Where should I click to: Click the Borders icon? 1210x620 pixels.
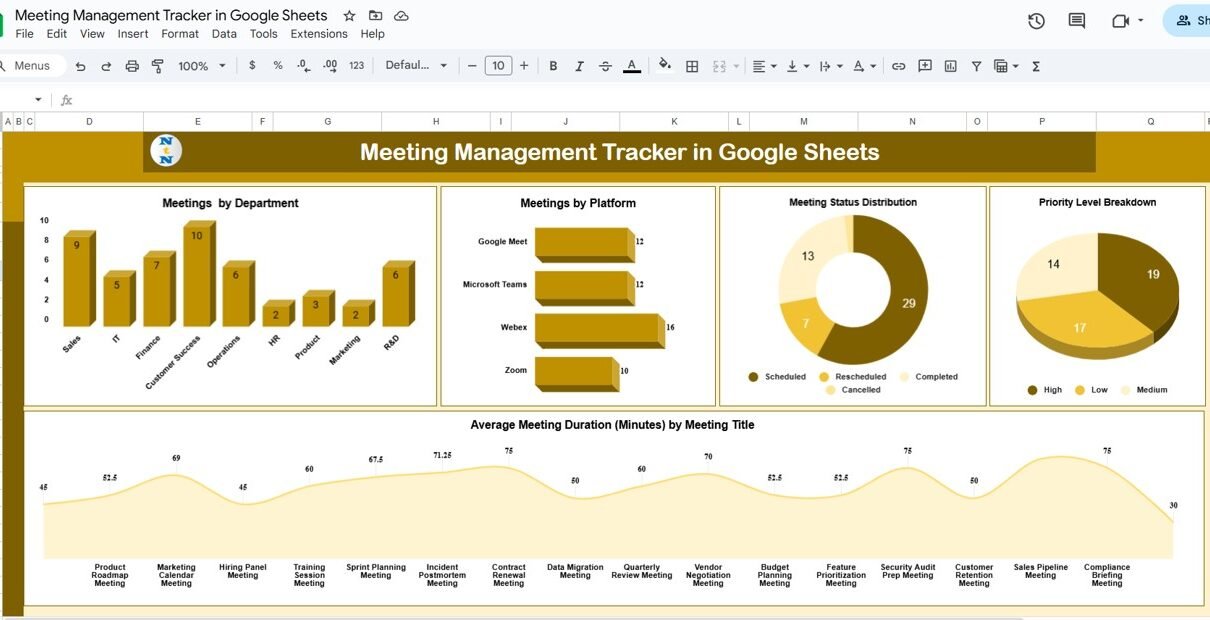point(692,66)
